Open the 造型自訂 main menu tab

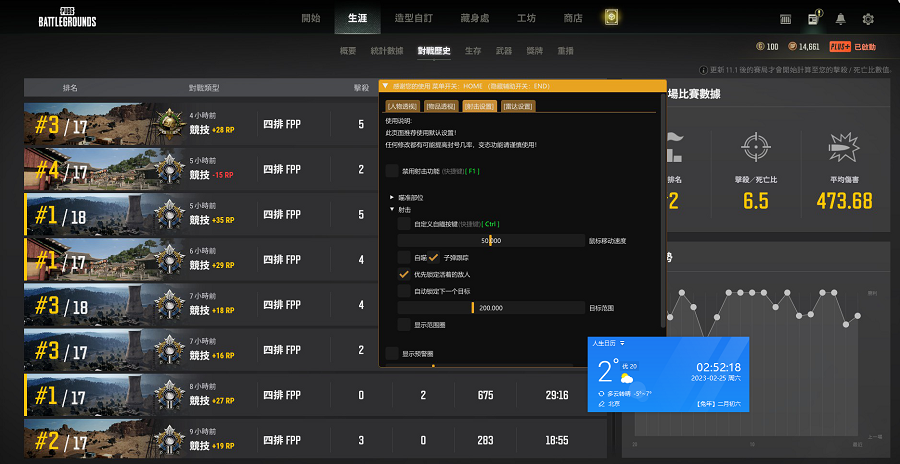tap(413, 18)
